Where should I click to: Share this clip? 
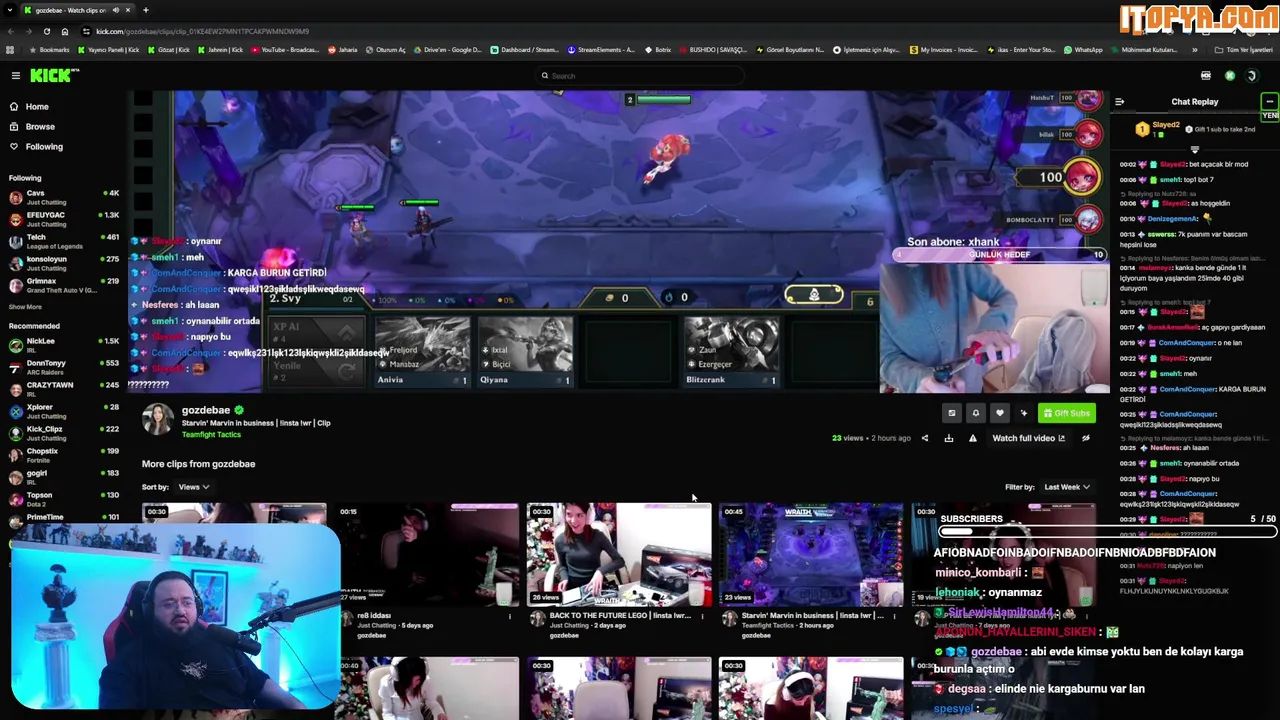pos(924,438)
